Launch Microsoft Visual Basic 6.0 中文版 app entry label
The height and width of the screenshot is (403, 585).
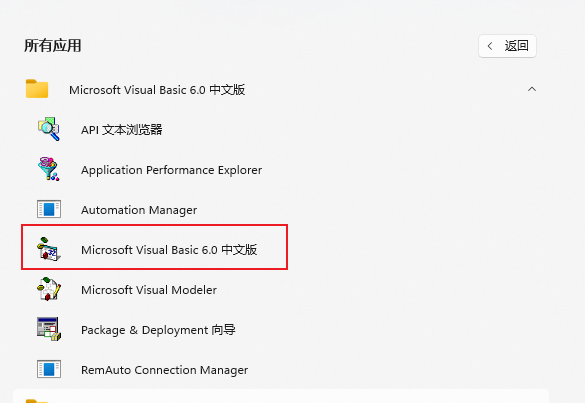tap(169, 250)
